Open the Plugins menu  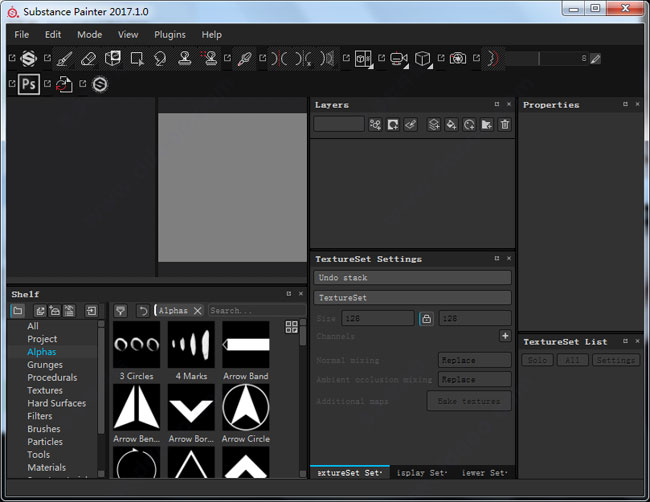click(x=170, y=34)
